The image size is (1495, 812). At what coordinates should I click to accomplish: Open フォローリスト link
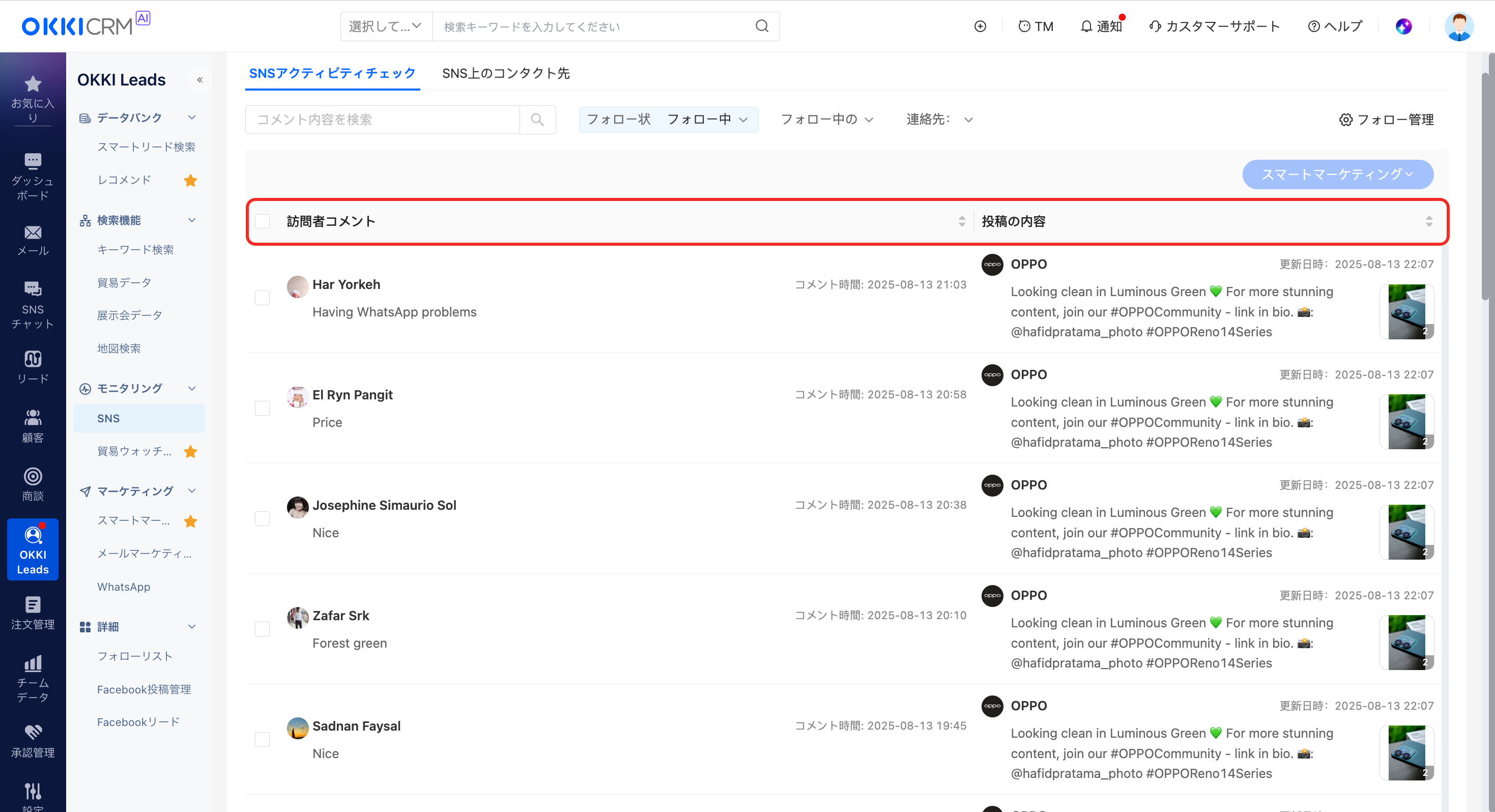pyautogui.click(x=135, y=656)
